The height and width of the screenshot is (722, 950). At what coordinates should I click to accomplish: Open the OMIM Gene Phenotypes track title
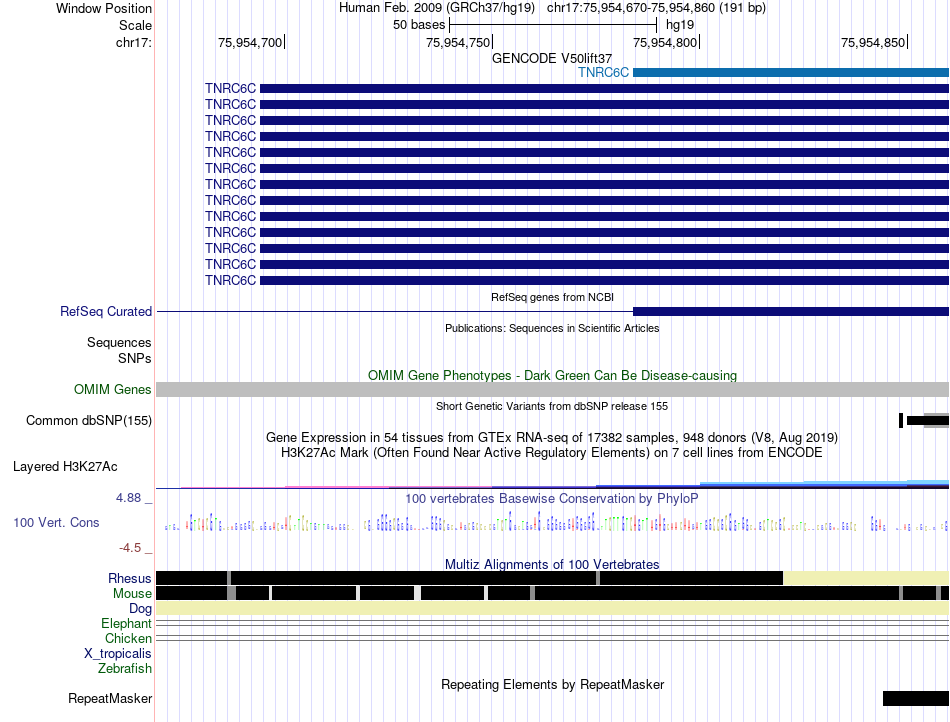click(x=552, y=376)
